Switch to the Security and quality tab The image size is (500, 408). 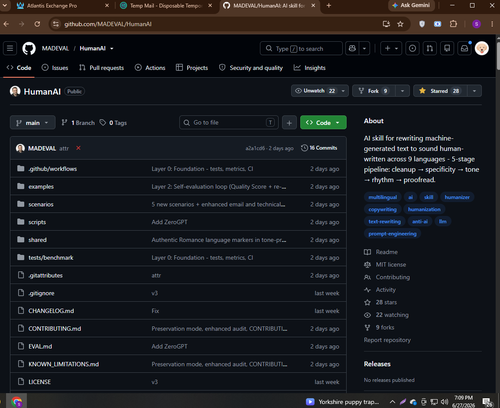(x=251, y=68)
